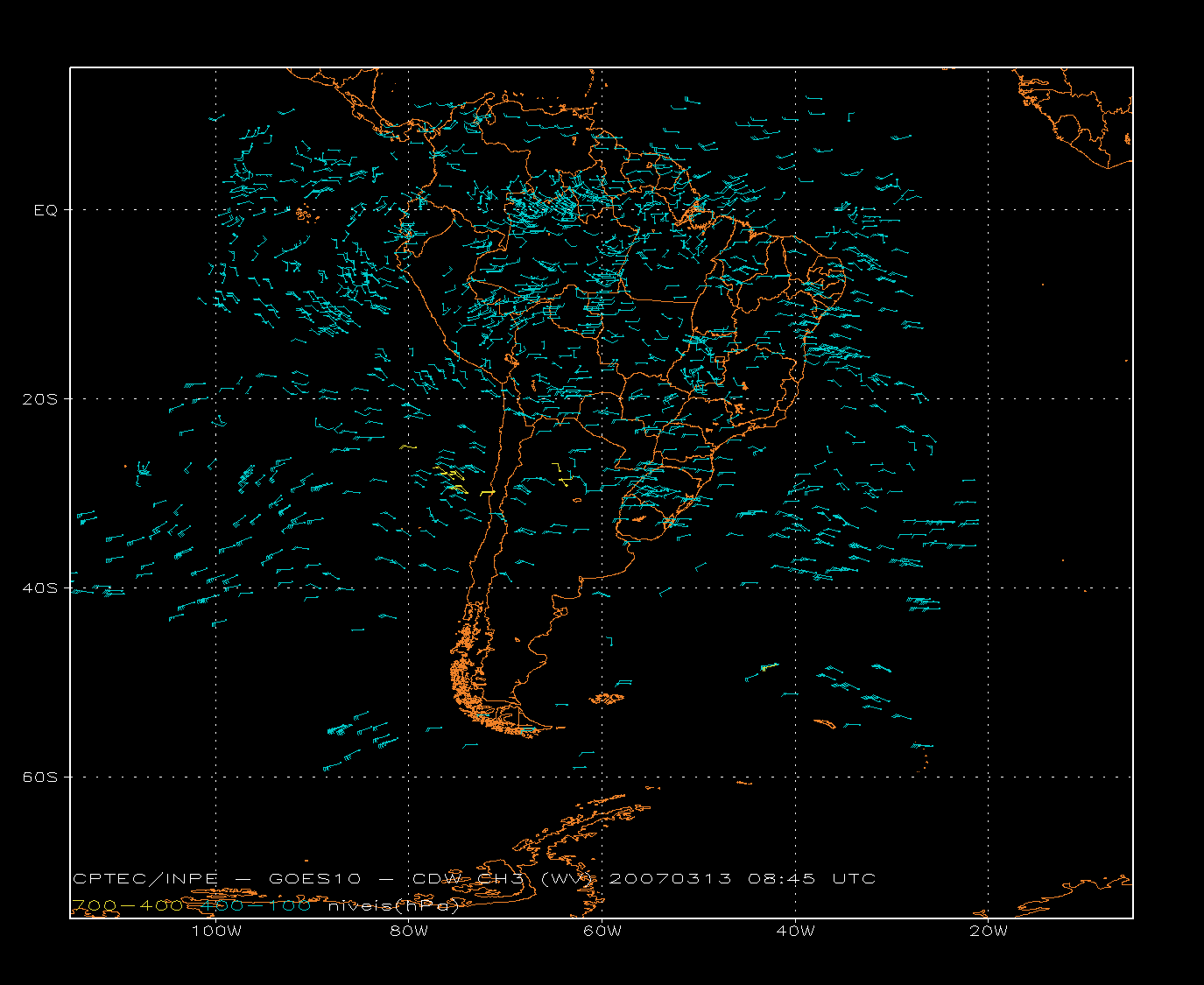Click the "20S" latitude label

40,399
